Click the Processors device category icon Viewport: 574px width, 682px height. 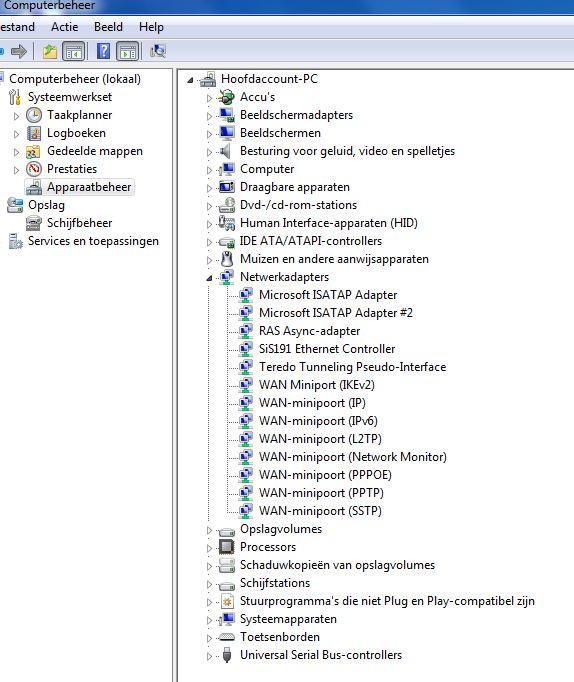227,547
